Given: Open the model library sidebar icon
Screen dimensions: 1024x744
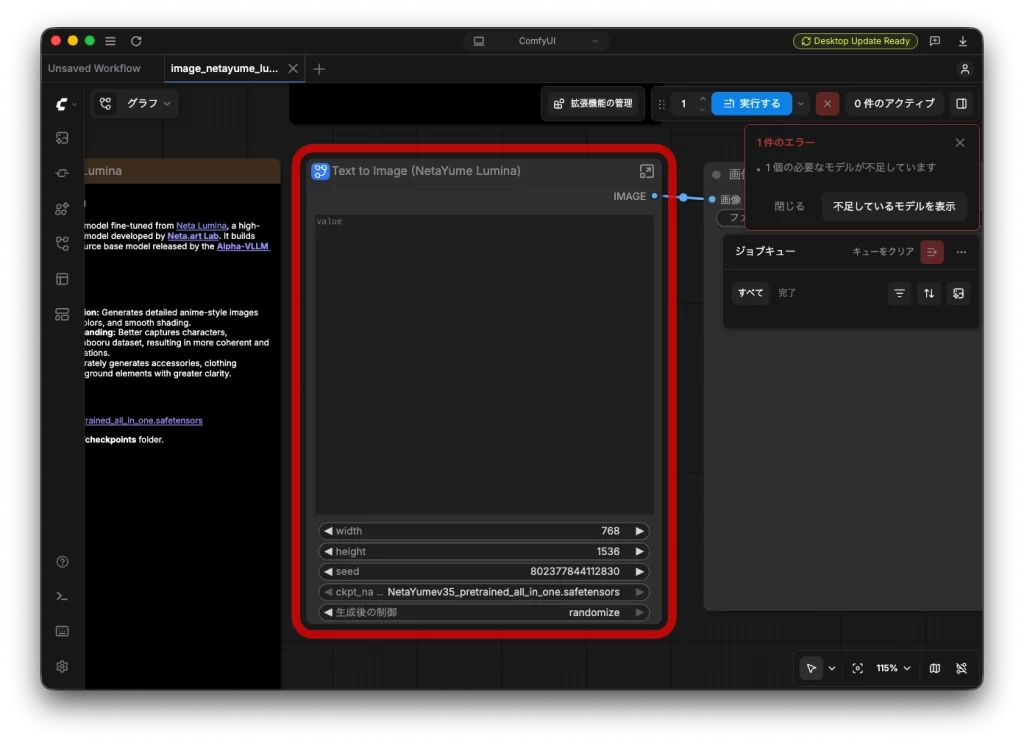Looking at the screenshot, I should point(62,208).
